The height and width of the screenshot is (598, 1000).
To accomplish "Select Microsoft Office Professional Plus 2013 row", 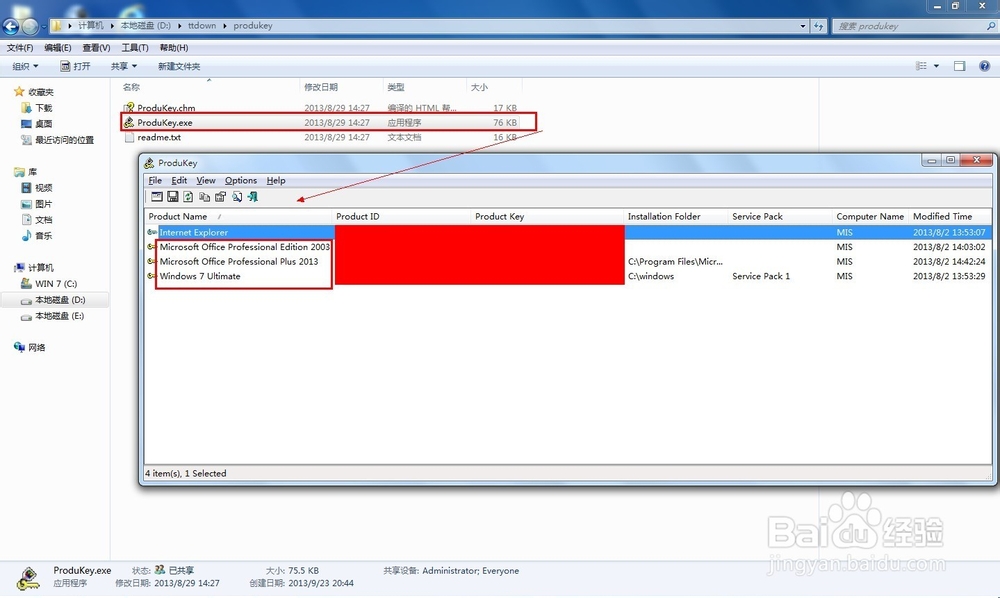I will pos(568,261).
